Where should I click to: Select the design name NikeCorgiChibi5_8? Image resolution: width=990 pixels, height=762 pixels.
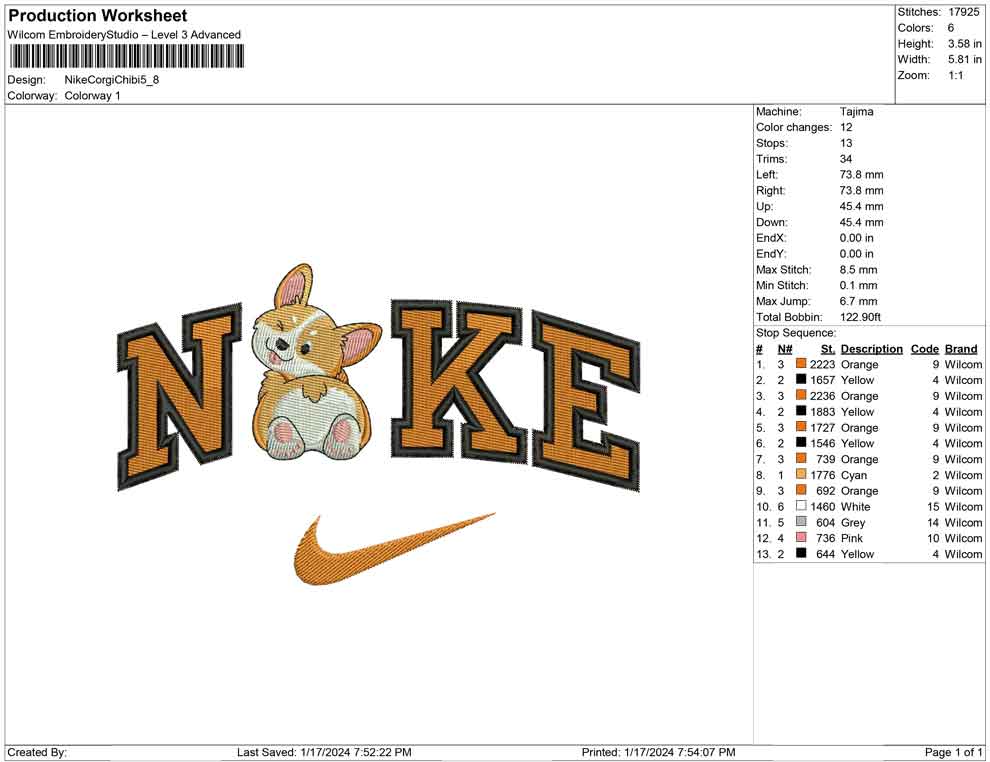point(112,80)
